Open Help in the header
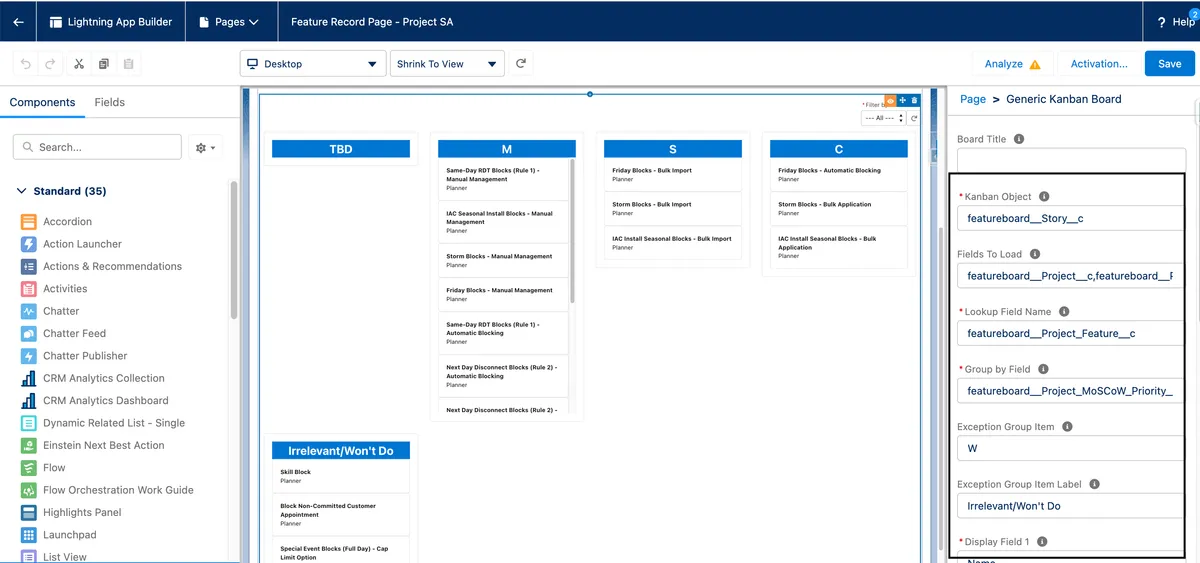This screenshot has width=1200, height=563. point(1176,22)
